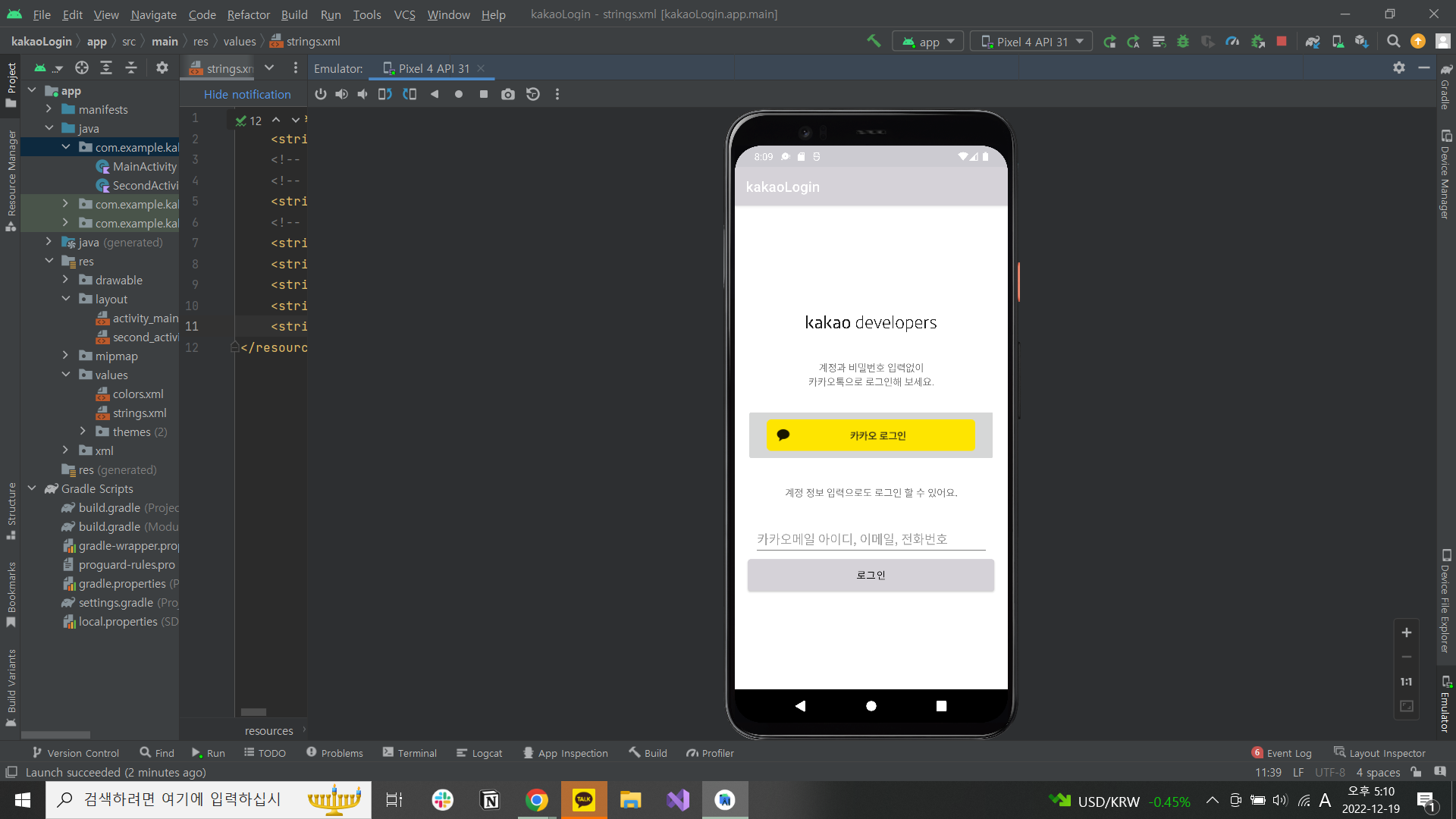The width and height of the screenshot is (1456, 819).
Task: Click the Profile app gauge icon
Action: [x=1232, y=42]
